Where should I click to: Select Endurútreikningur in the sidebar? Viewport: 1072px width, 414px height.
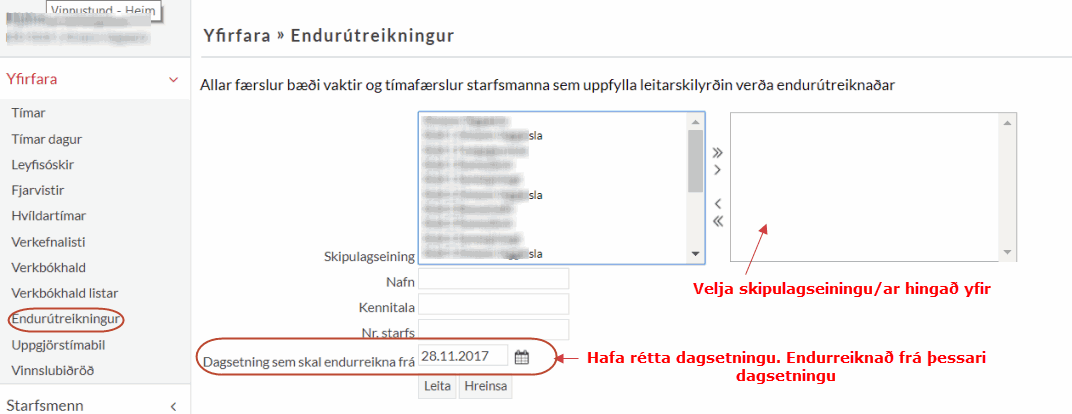[66, 319]
